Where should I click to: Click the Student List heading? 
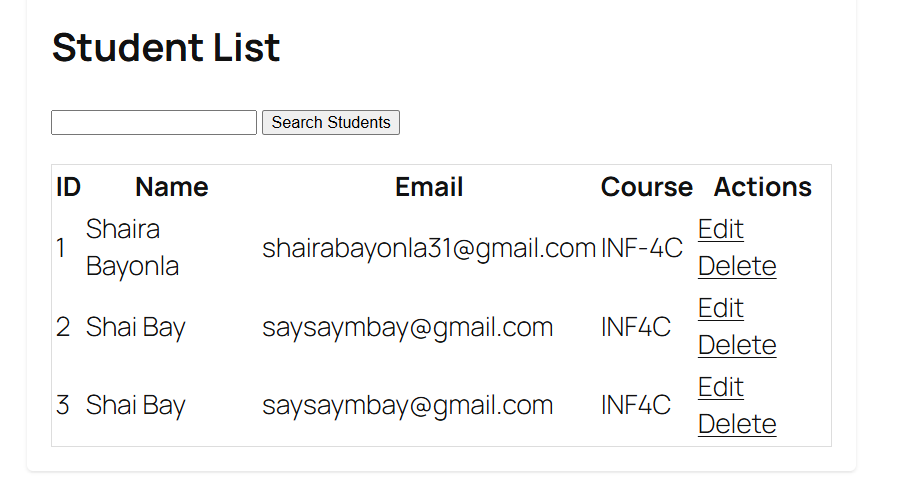[x=166, y=48]
